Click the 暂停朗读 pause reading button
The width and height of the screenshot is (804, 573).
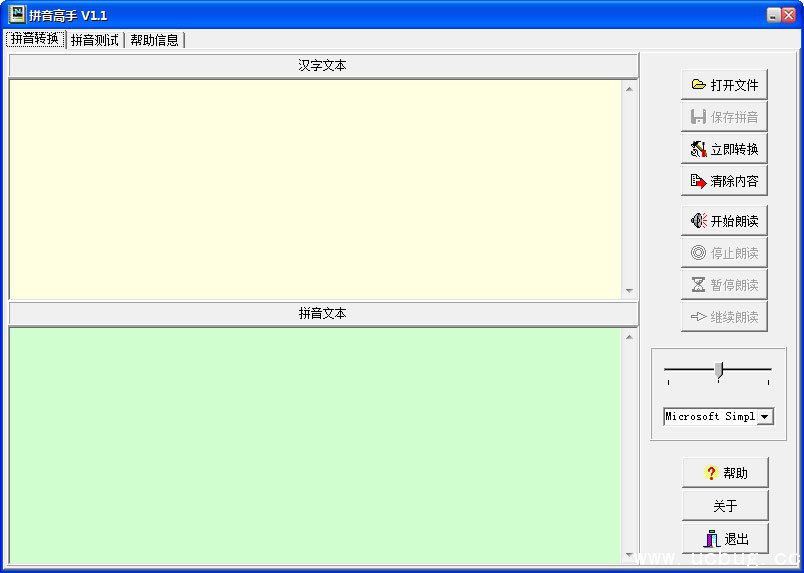tap(724, 285)
